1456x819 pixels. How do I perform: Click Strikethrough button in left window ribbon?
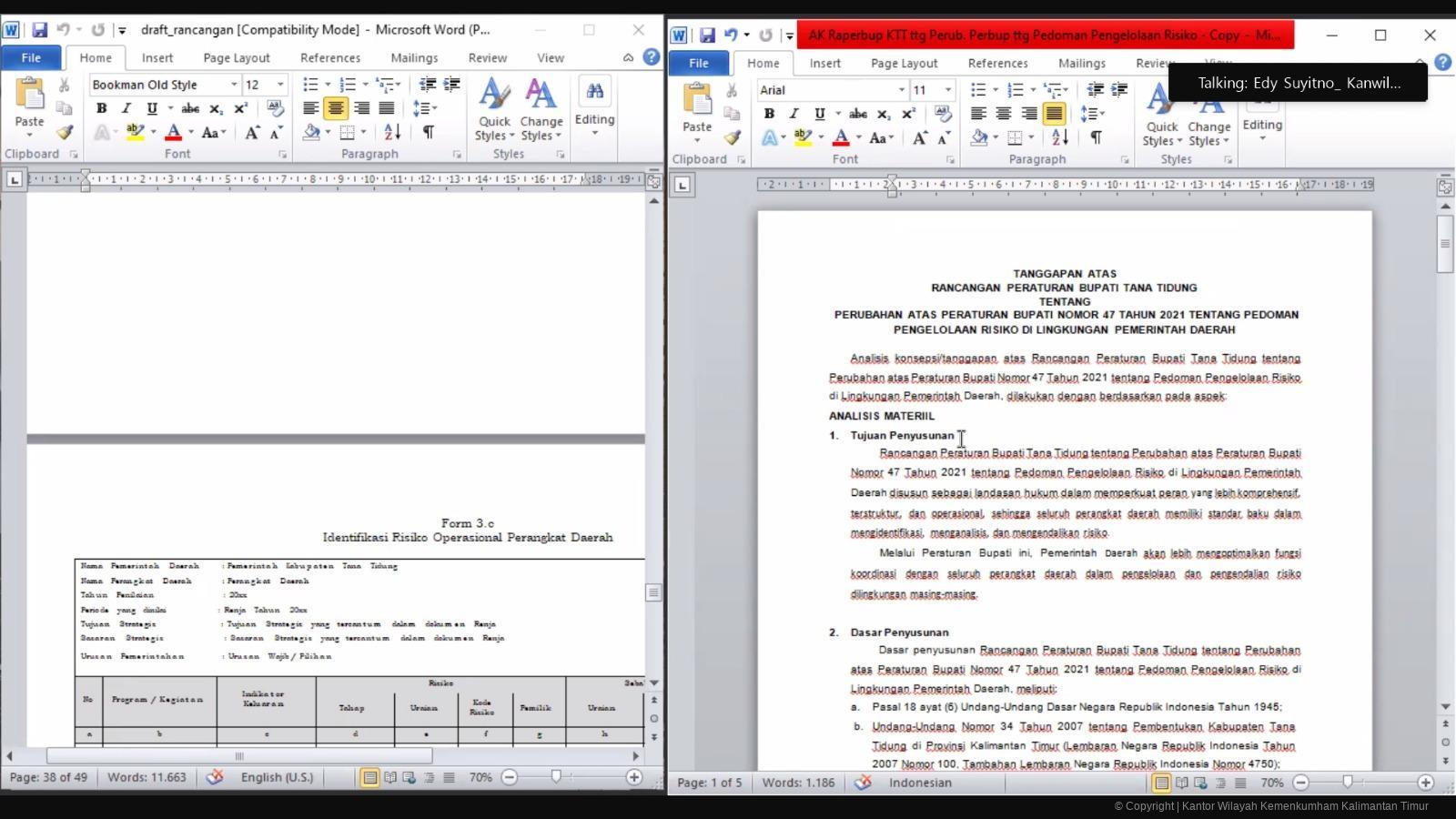click(x=190, y=108)
